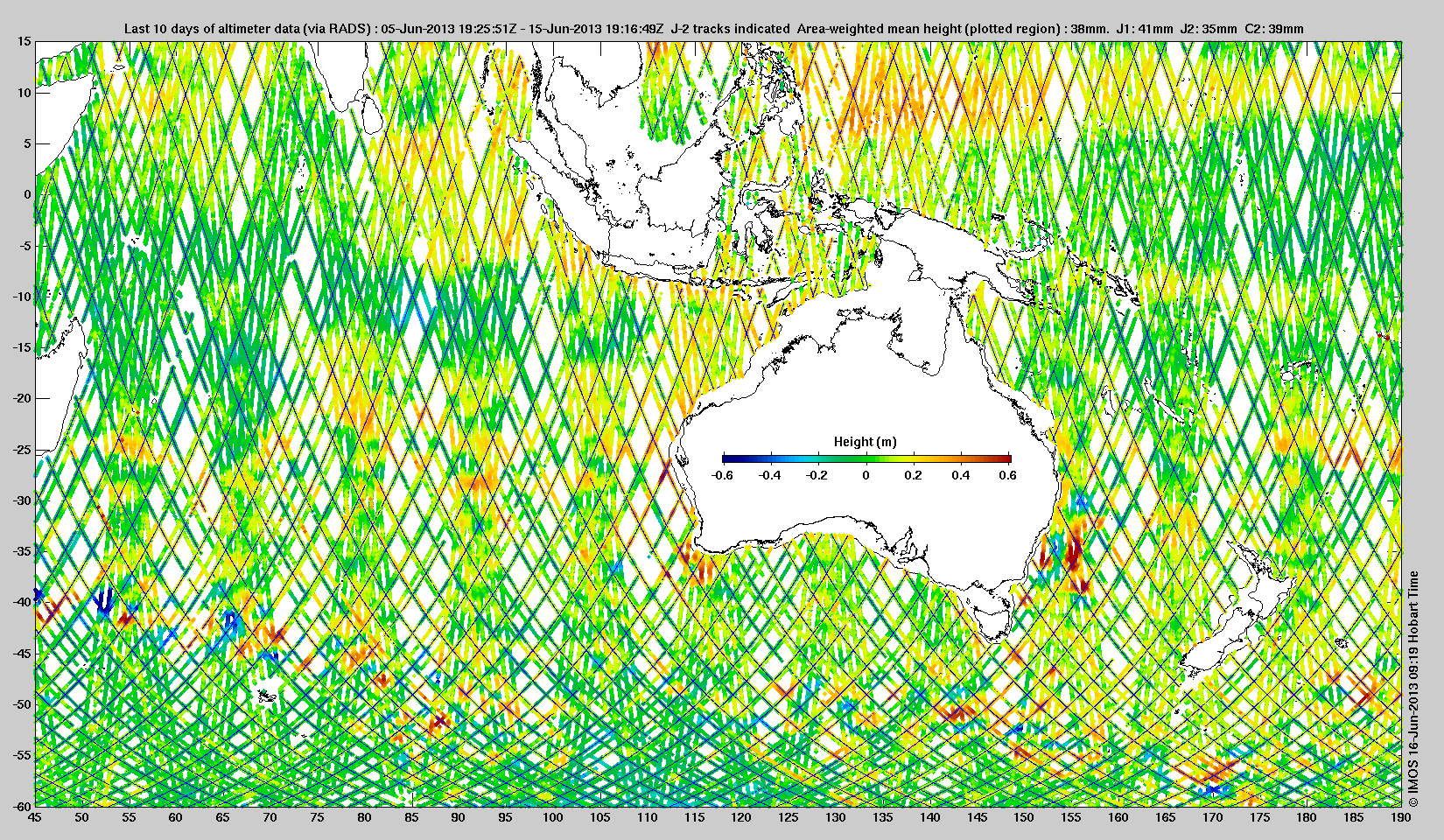Click the longitude axis label 75
This screenshot has height=840, width=1444.
[318, 817]
